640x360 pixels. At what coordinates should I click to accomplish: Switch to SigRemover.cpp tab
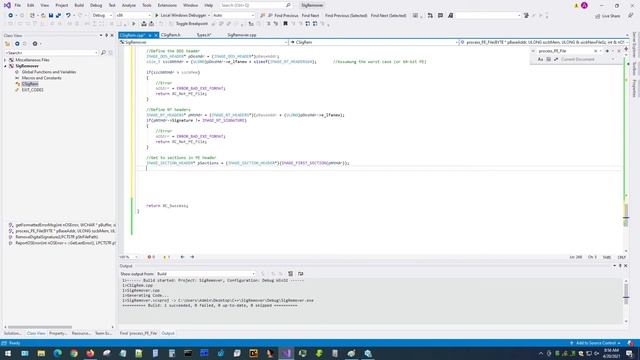click(x=242, y=35)
